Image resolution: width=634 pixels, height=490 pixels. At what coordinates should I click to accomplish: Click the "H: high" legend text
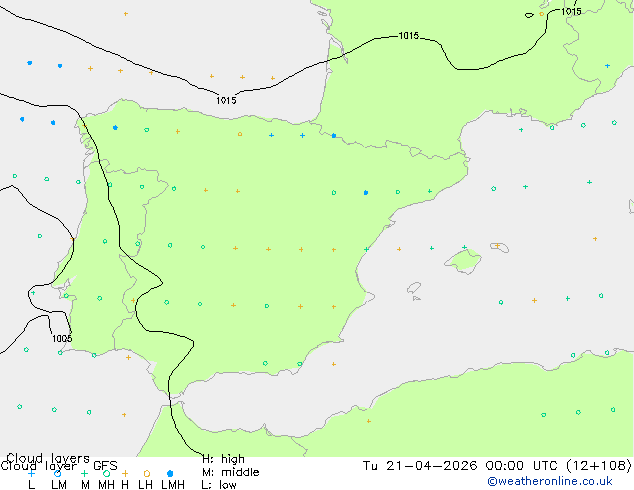coord(223,459)
